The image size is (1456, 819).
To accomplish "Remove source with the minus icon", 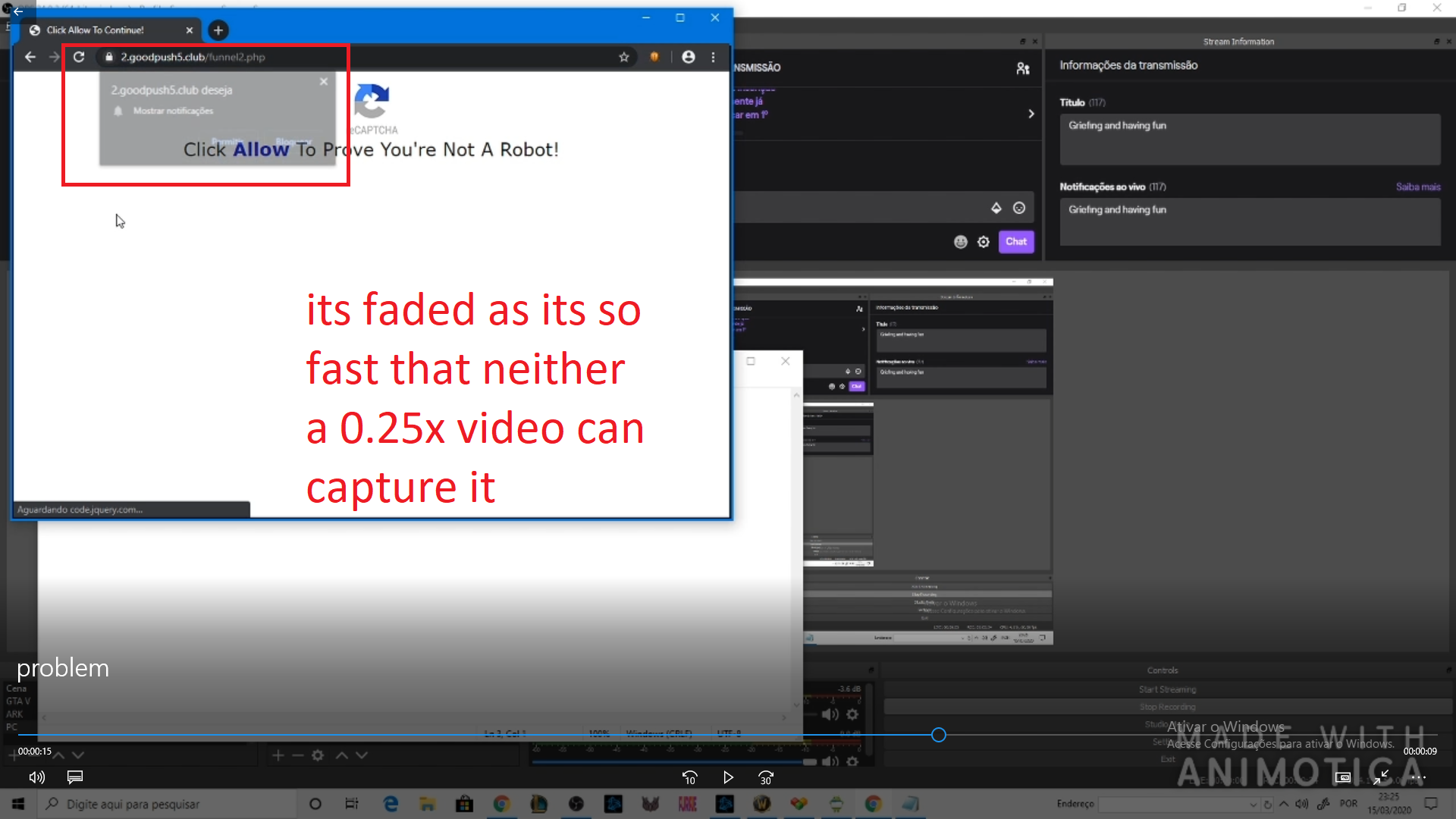I will [297, 755].
